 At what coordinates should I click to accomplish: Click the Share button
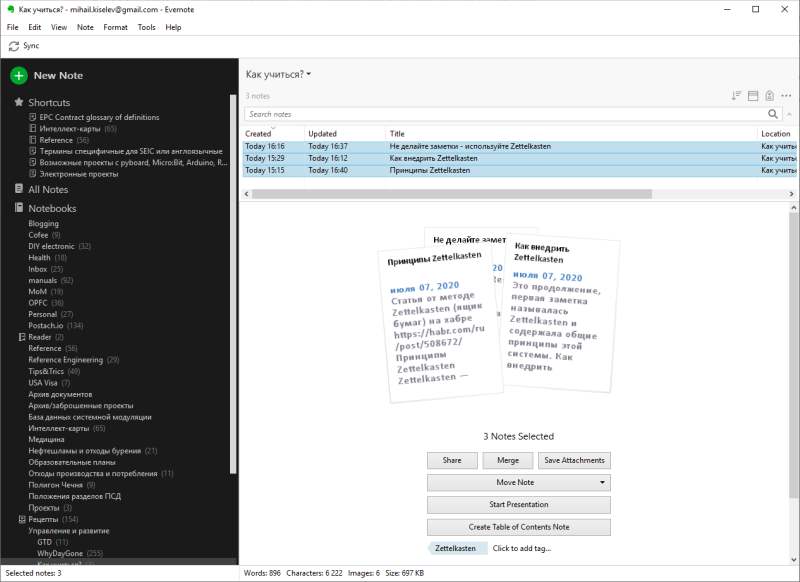[452, 460]
